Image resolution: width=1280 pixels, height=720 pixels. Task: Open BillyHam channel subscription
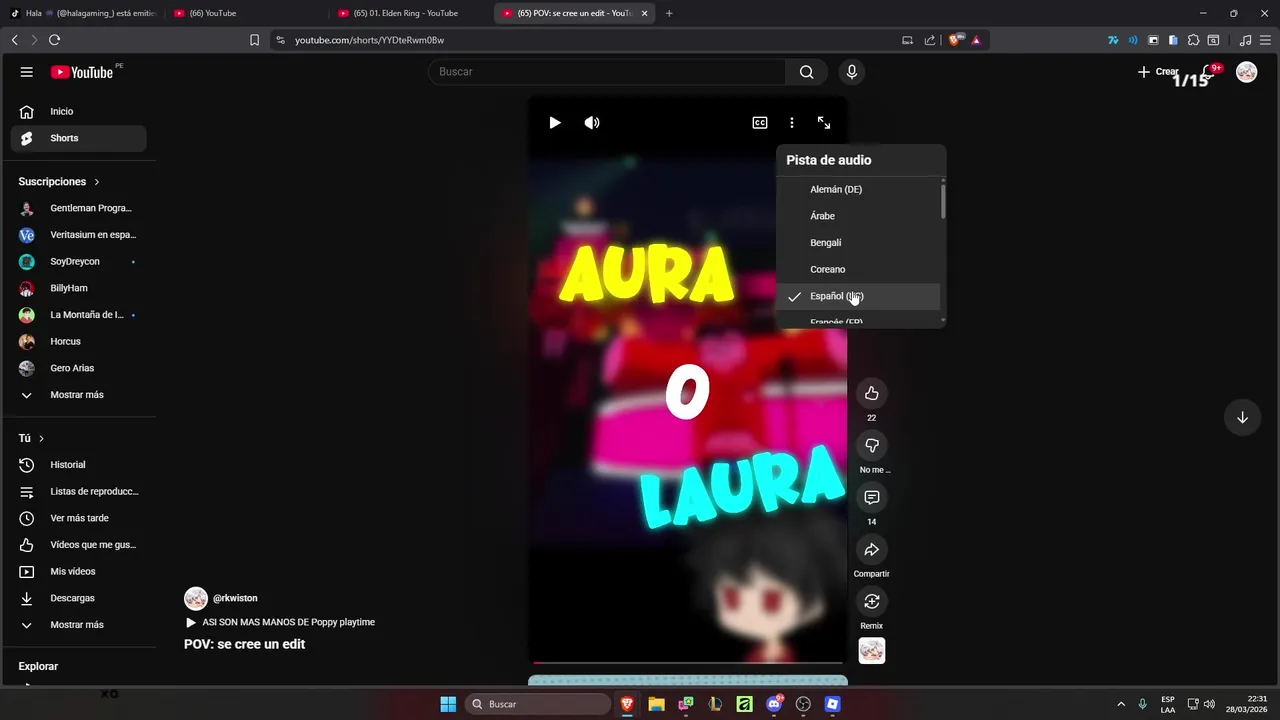(x=79, y=288)
